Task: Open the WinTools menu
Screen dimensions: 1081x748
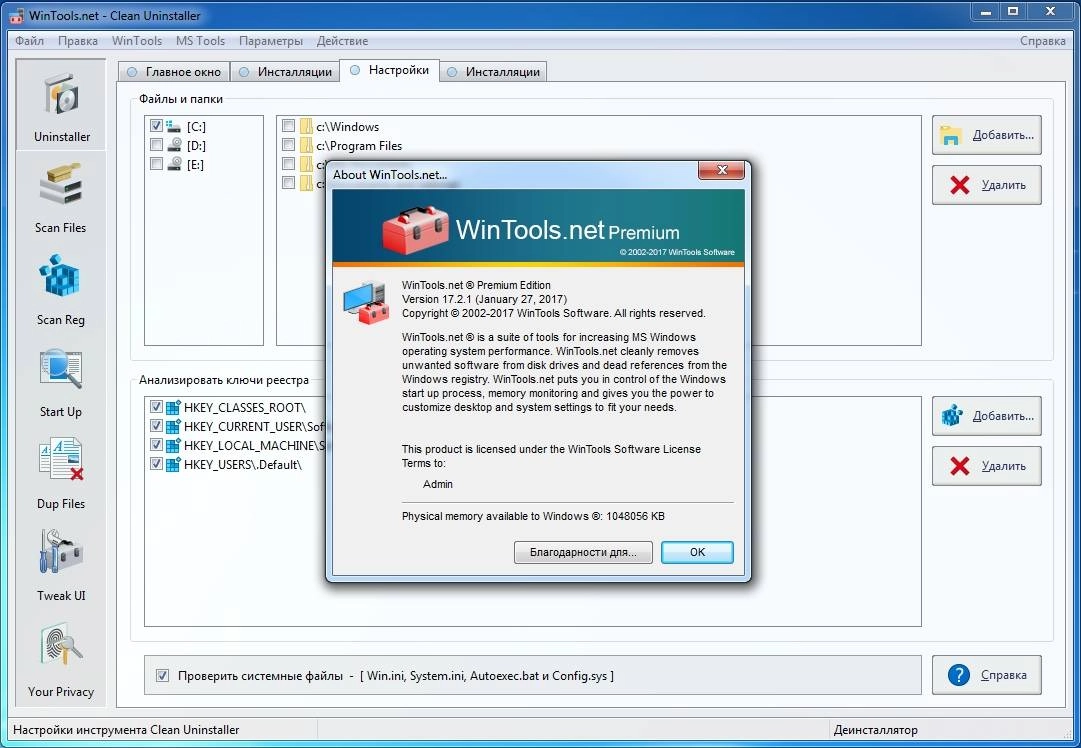Action: pos(137,41)
